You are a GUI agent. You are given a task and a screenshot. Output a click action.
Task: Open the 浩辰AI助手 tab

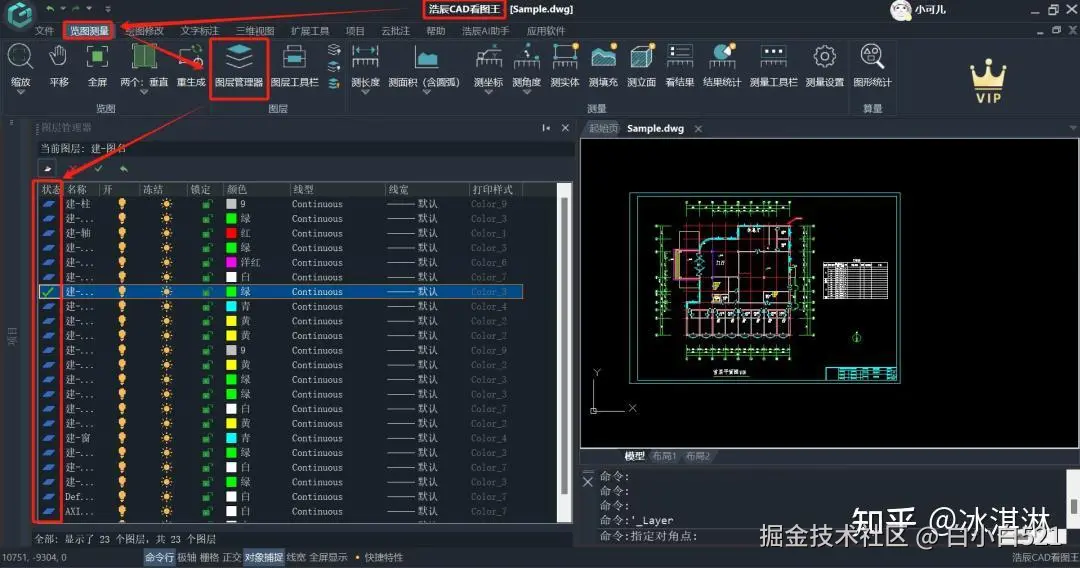click(x=485, y=31)
